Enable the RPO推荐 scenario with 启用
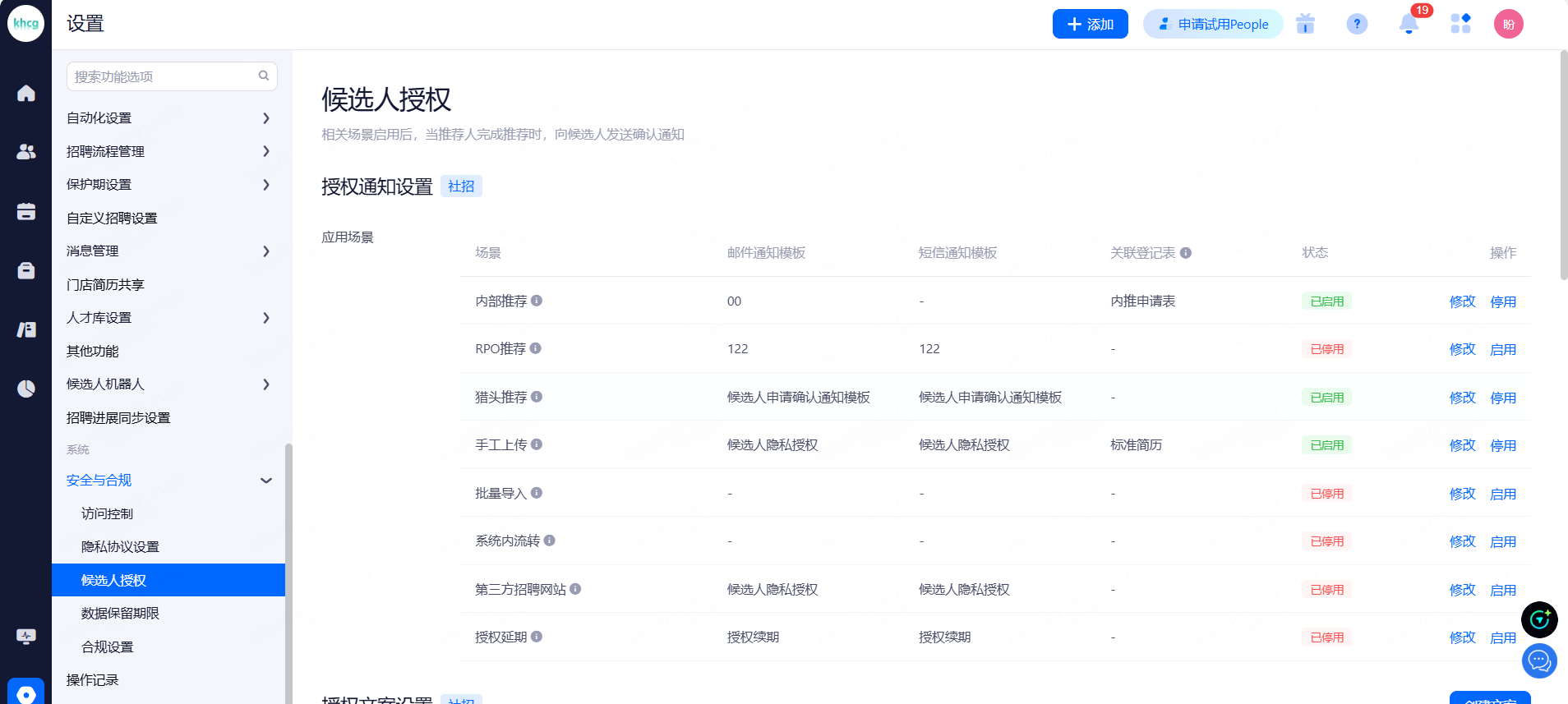This screenshot has height=704, width=1568. coord(1502,349)
